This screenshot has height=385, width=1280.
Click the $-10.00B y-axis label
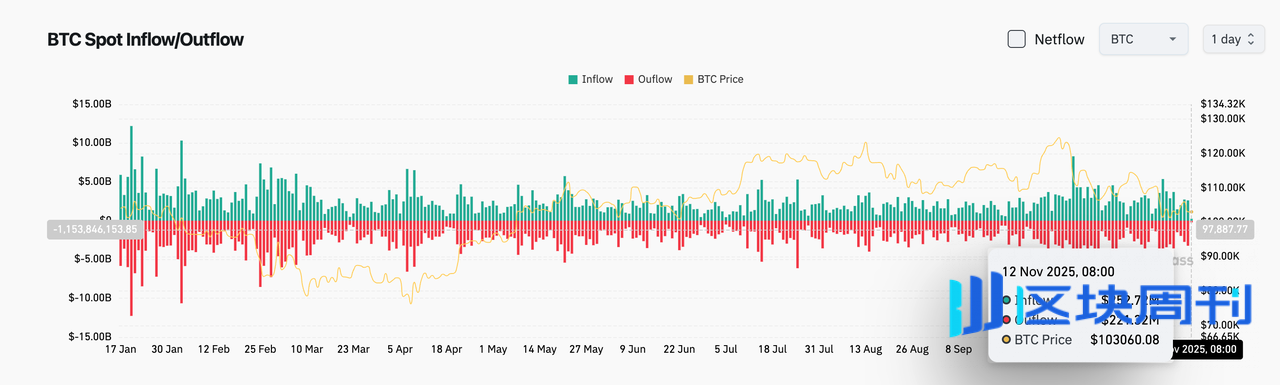[90, 297]
